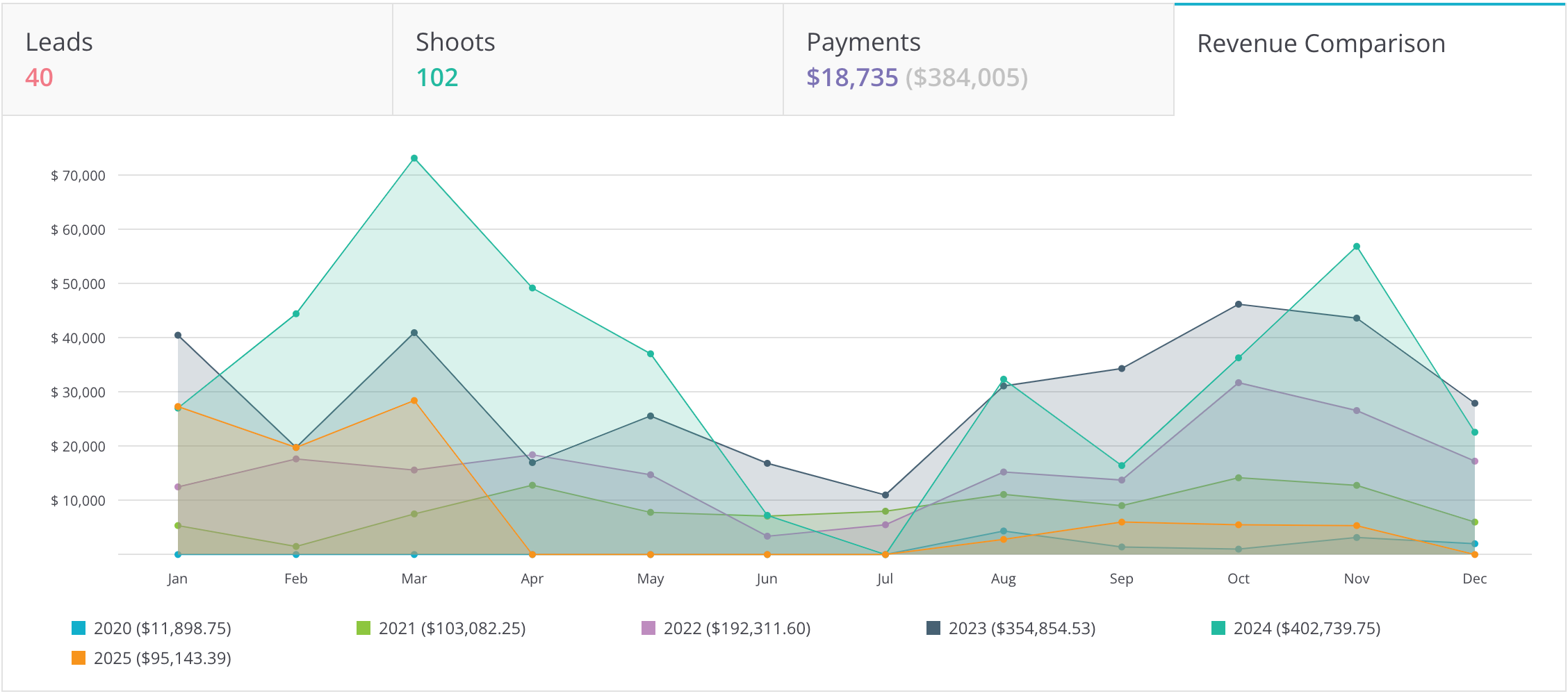The height and width of the screenshot is (696, 1568).
Task: Click the 2024 teal legend swatch
Action: 1218,628
